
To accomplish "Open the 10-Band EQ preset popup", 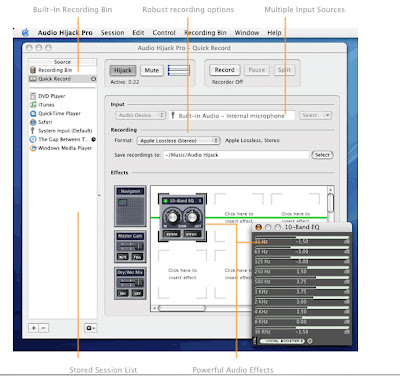I will click(x=282, y=341).
